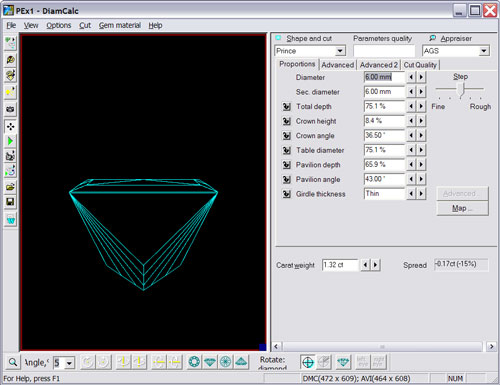Click left arrow of horizontal scrollbar
The width and height of the screenshot is (500, 385).
coord(276,346)
